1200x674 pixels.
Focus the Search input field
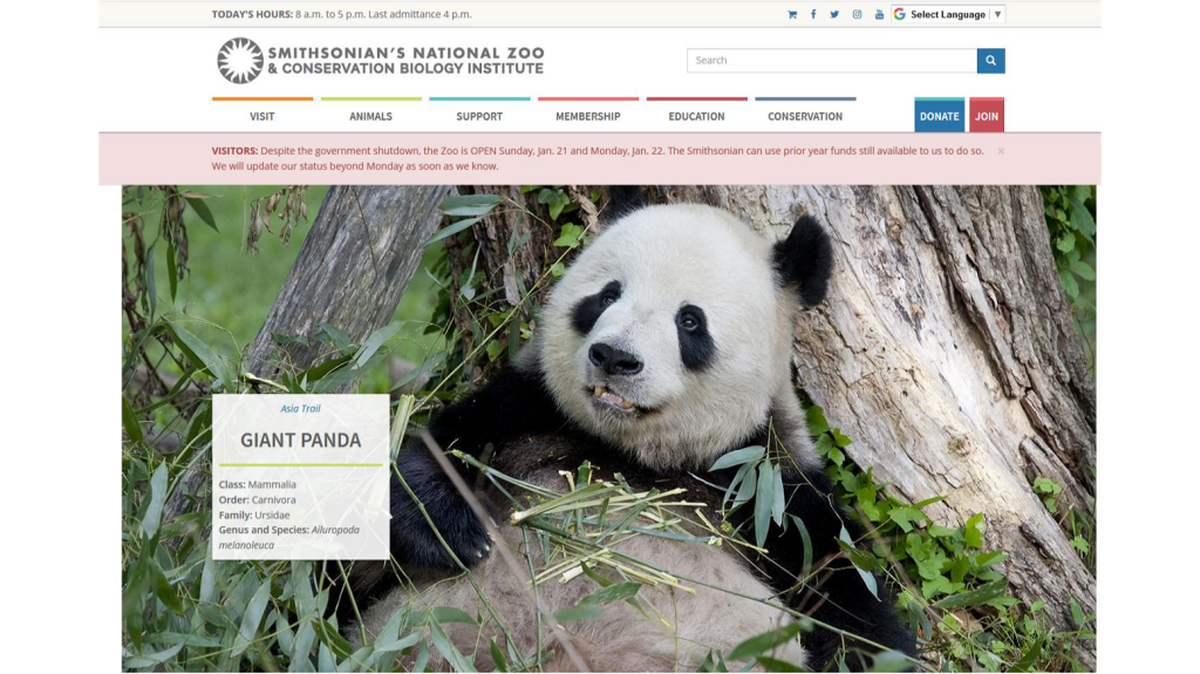832,60
